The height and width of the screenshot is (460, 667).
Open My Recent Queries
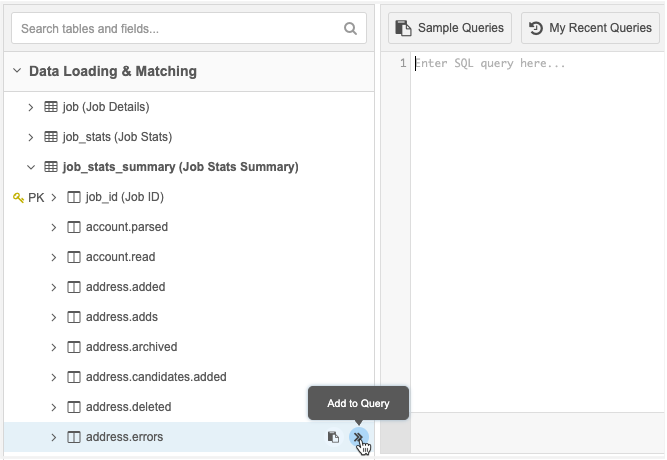pyautogui.click(x=590, y=28)
